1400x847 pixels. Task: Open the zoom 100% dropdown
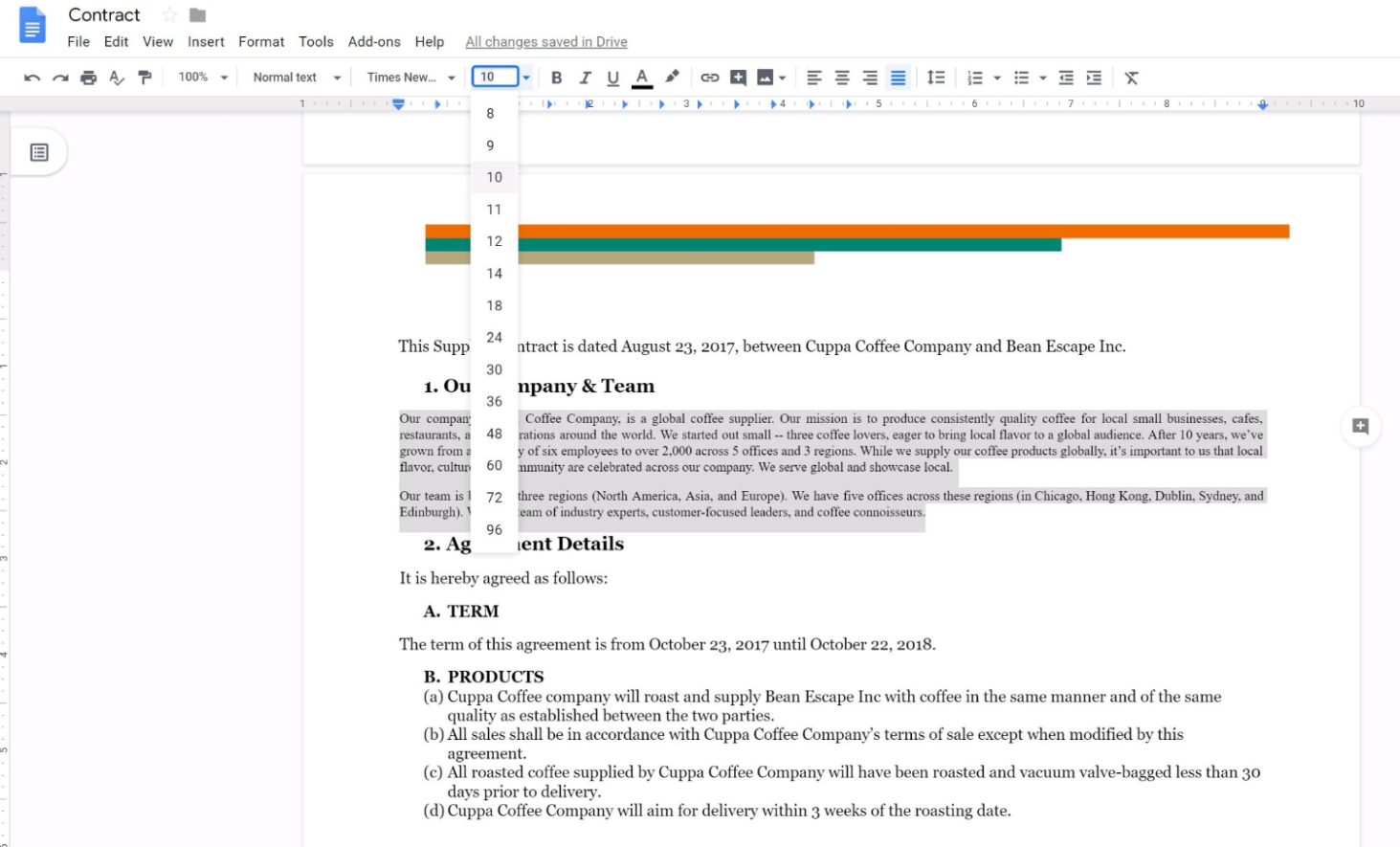tap(203, 77)
